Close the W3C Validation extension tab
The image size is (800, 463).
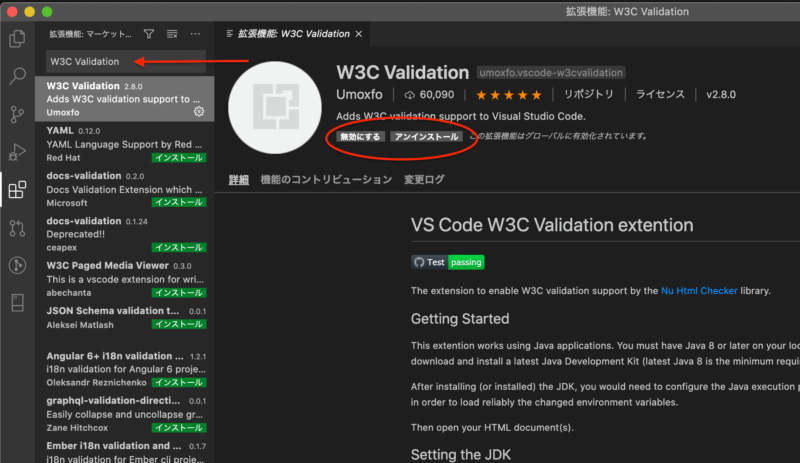(359, 34)
